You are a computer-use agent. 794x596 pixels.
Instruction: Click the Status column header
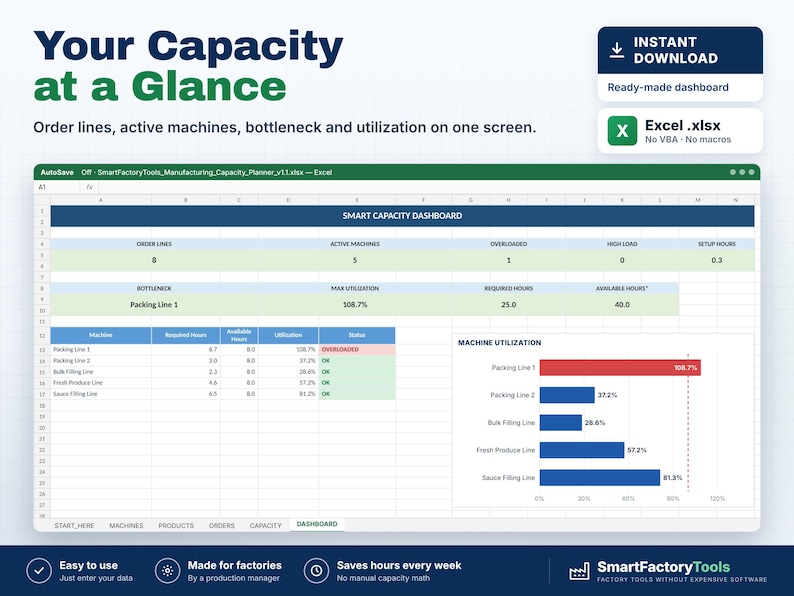tap(357, 335)
